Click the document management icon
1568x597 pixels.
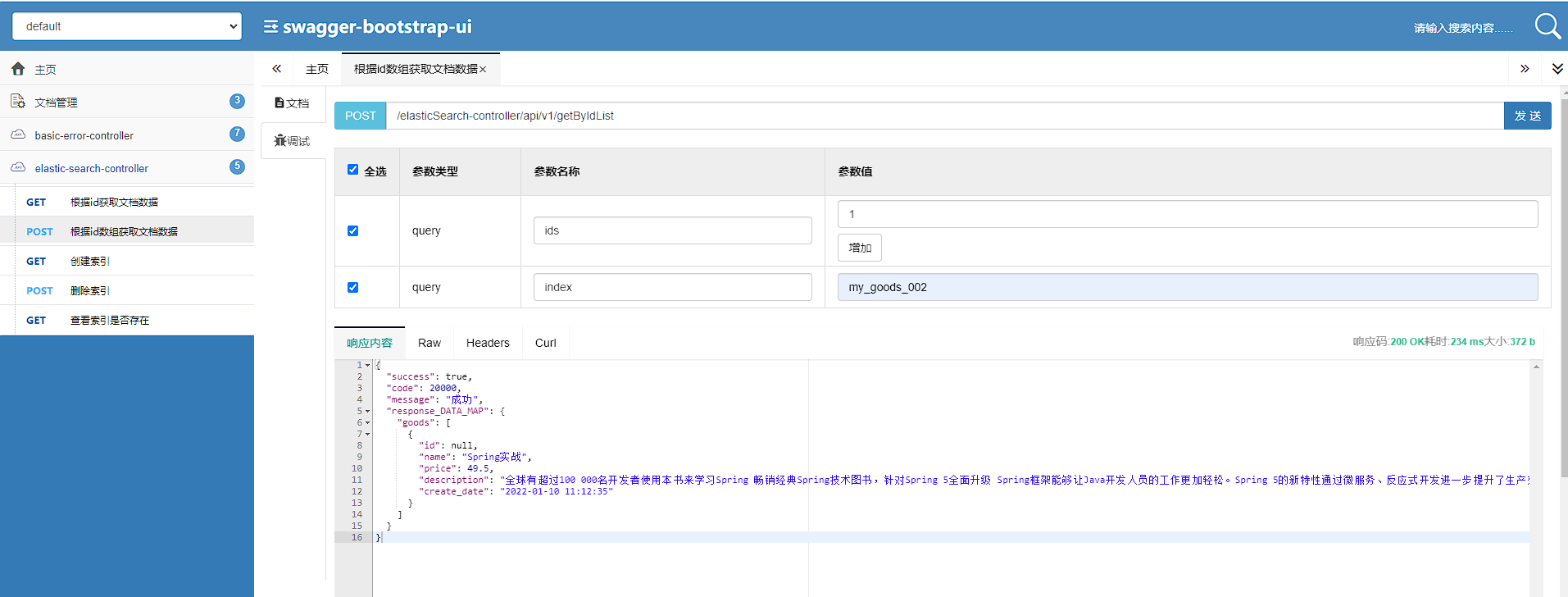click(x=18, y=102)
